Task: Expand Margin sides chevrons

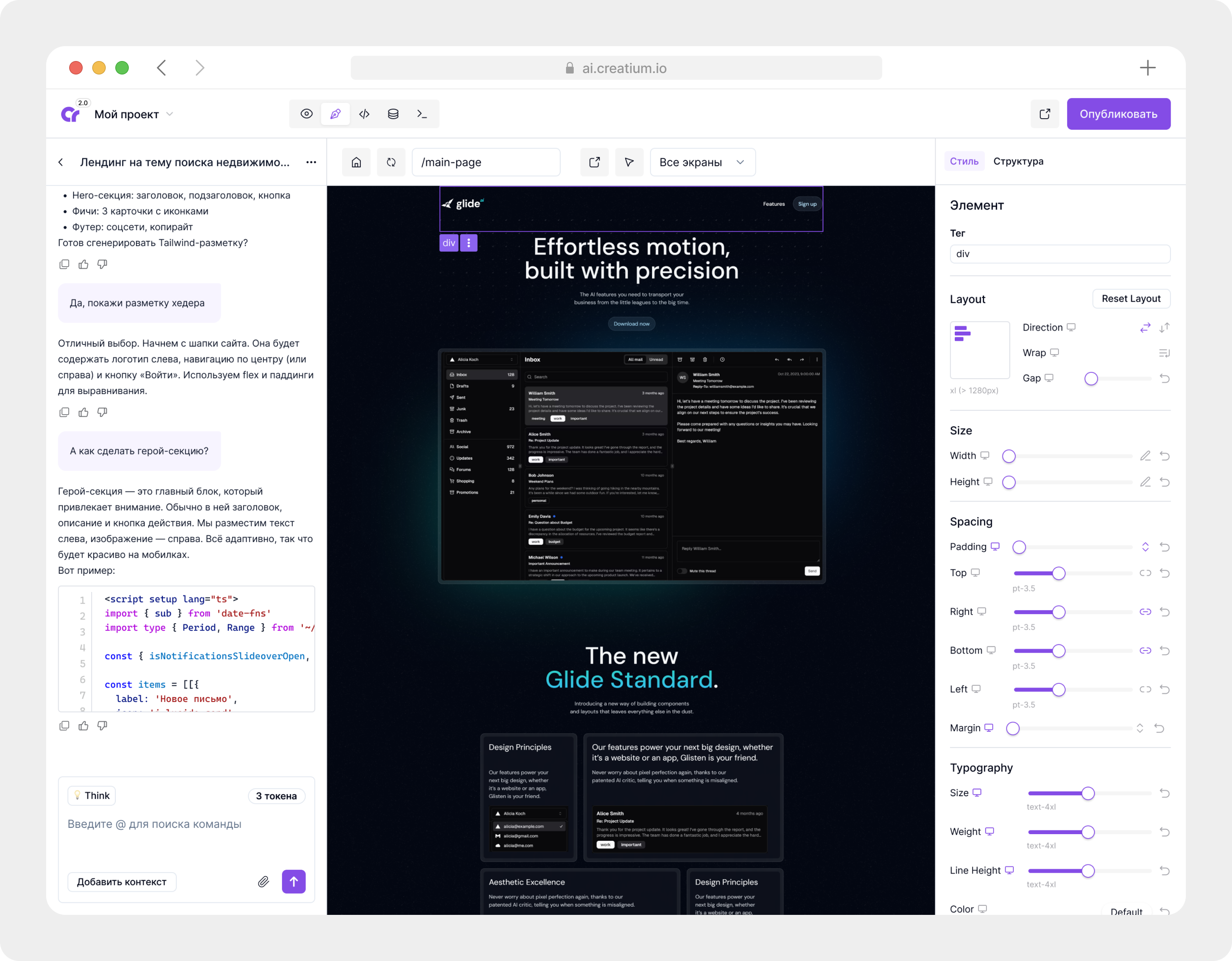Action: [1140, 728]
